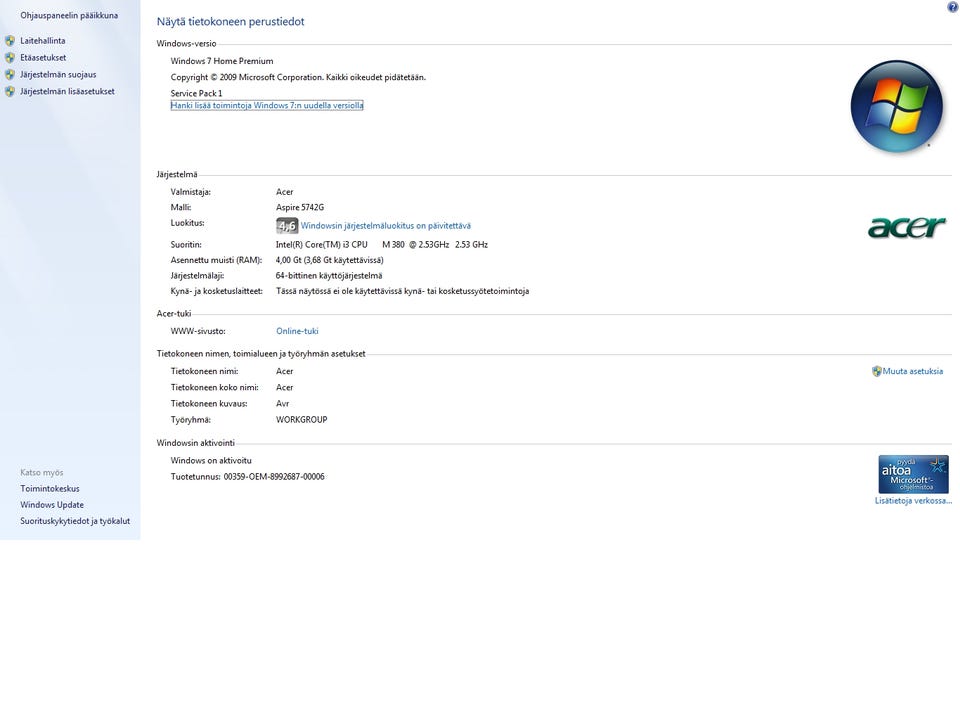Click the Acer logo image
The image size is (960, 706).
907,227
